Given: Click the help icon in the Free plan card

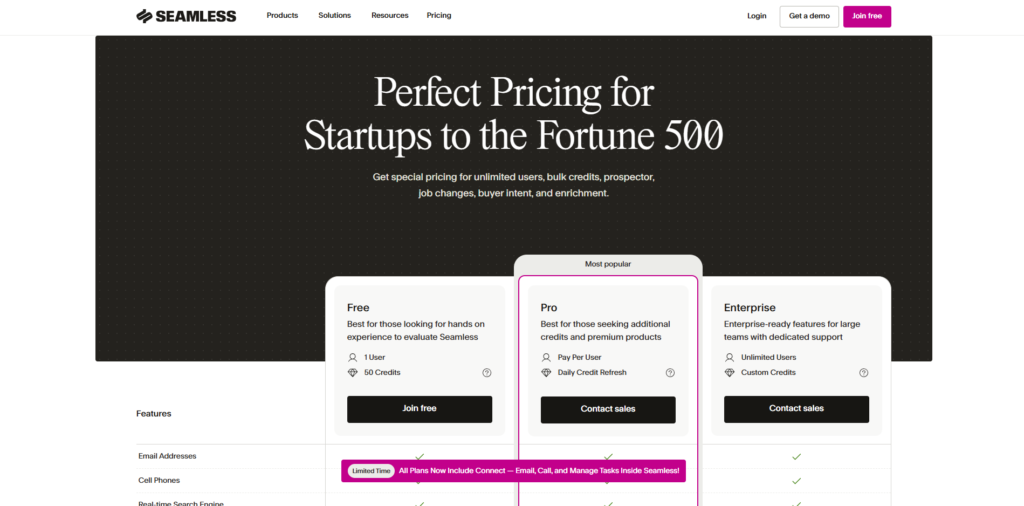Looking at the screenshot, I should [x=487, y=373].
